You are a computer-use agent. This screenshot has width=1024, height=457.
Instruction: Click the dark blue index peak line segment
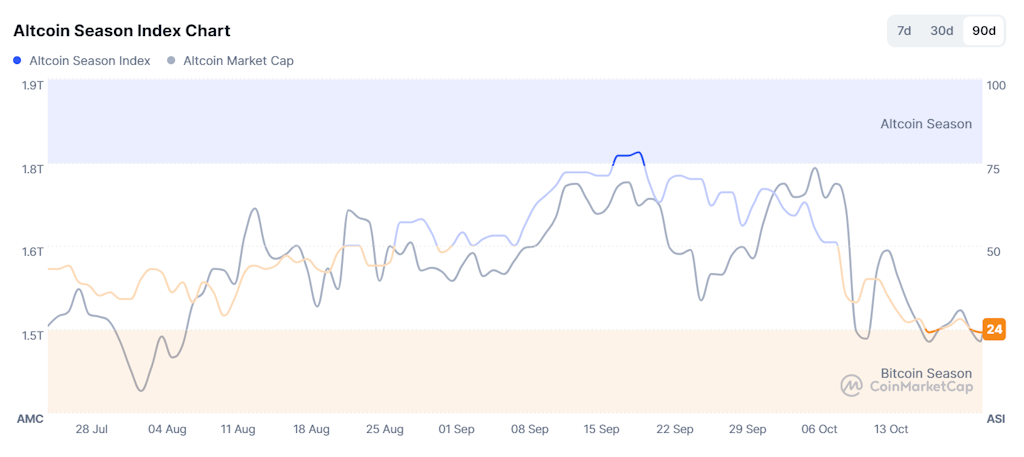(x=628, y=155)
